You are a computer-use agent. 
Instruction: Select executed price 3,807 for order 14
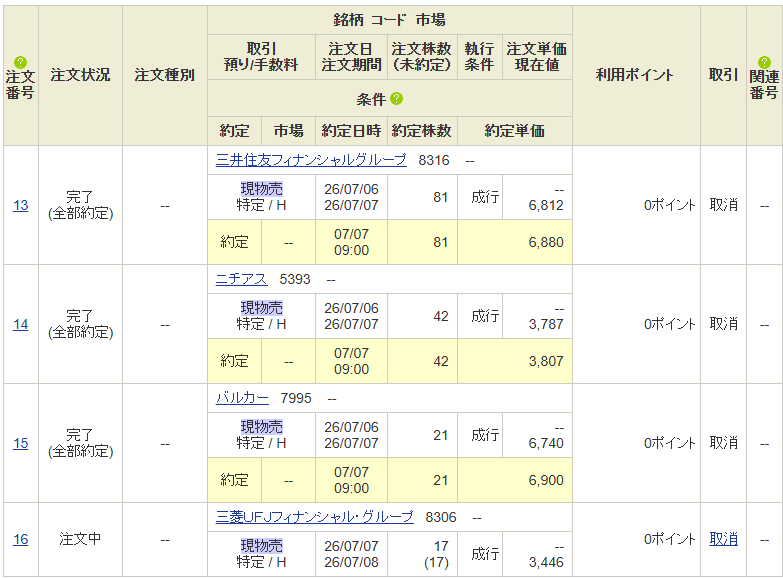tap(546, 361)
